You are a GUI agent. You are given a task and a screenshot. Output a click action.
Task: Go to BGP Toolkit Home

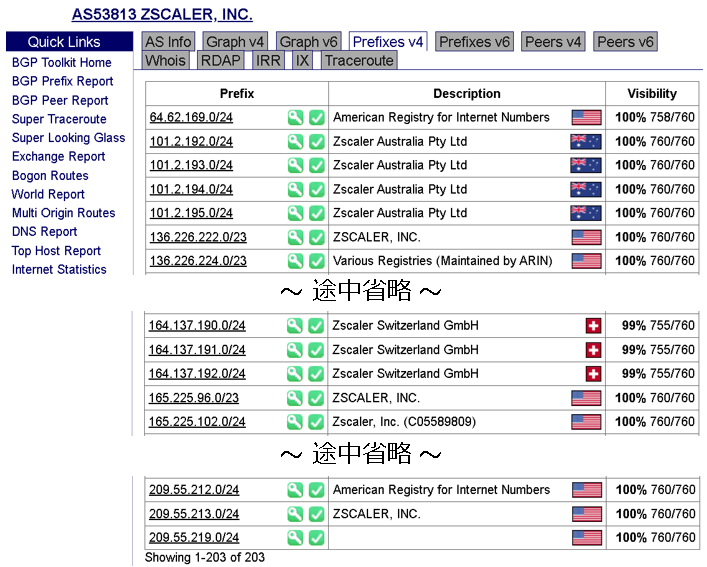(x=62, y=63)
